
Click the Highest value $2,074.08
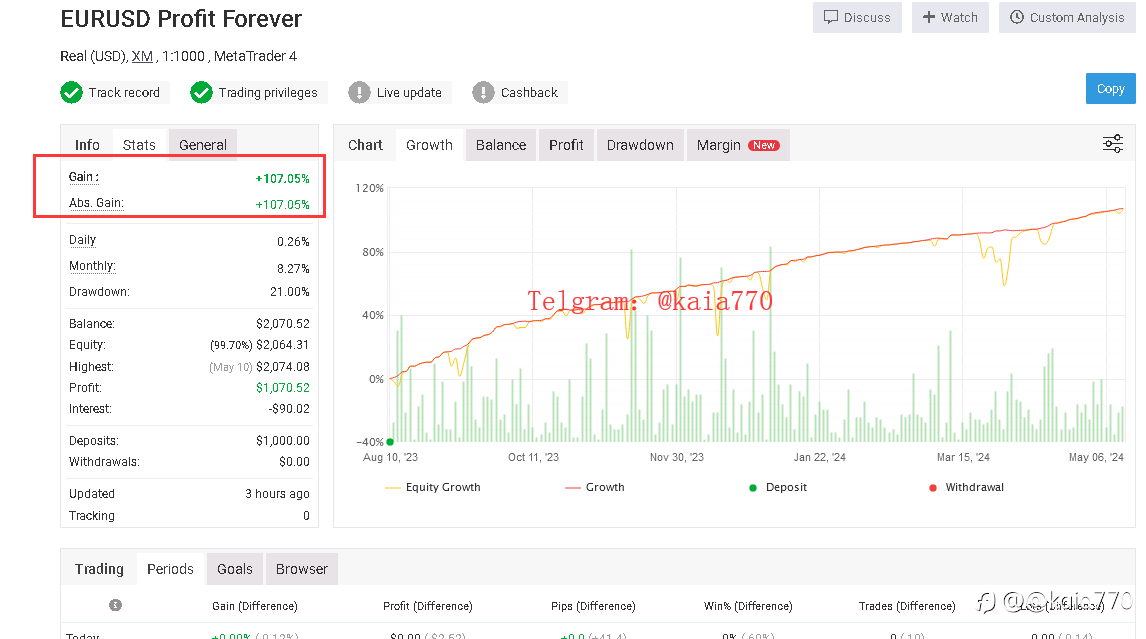pyautogui.click(x=282, y=367)
